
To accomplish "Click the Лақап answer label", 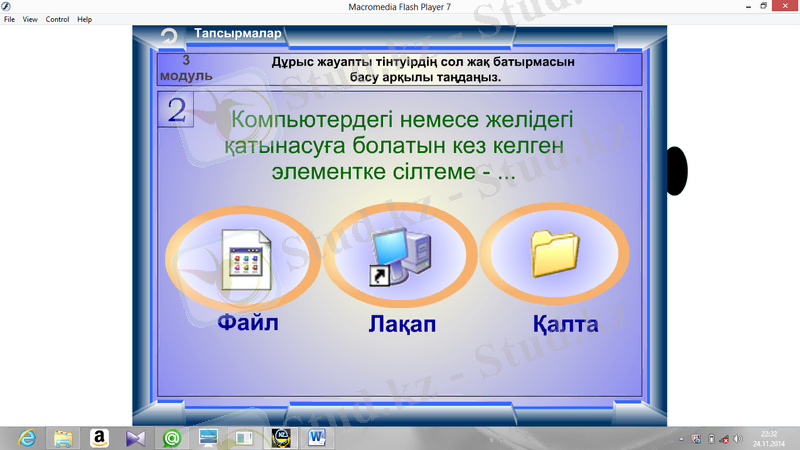I will coord(401,325).
